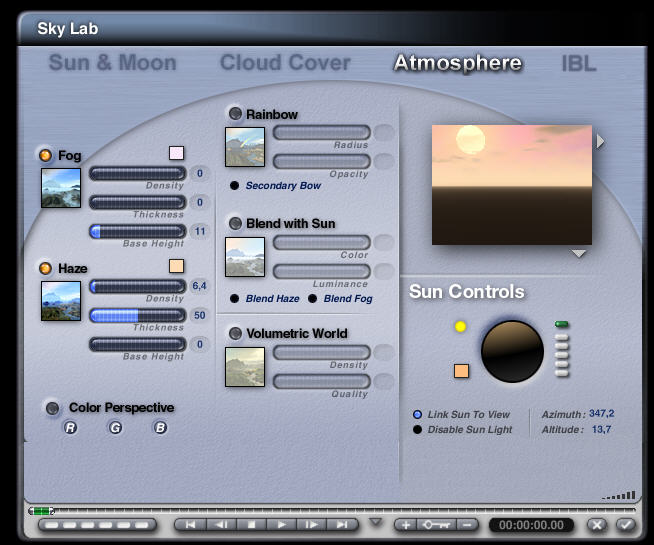Screen dimensions: 654x545
Task: Enable Color Perspective
Action: tap(53, 408)
